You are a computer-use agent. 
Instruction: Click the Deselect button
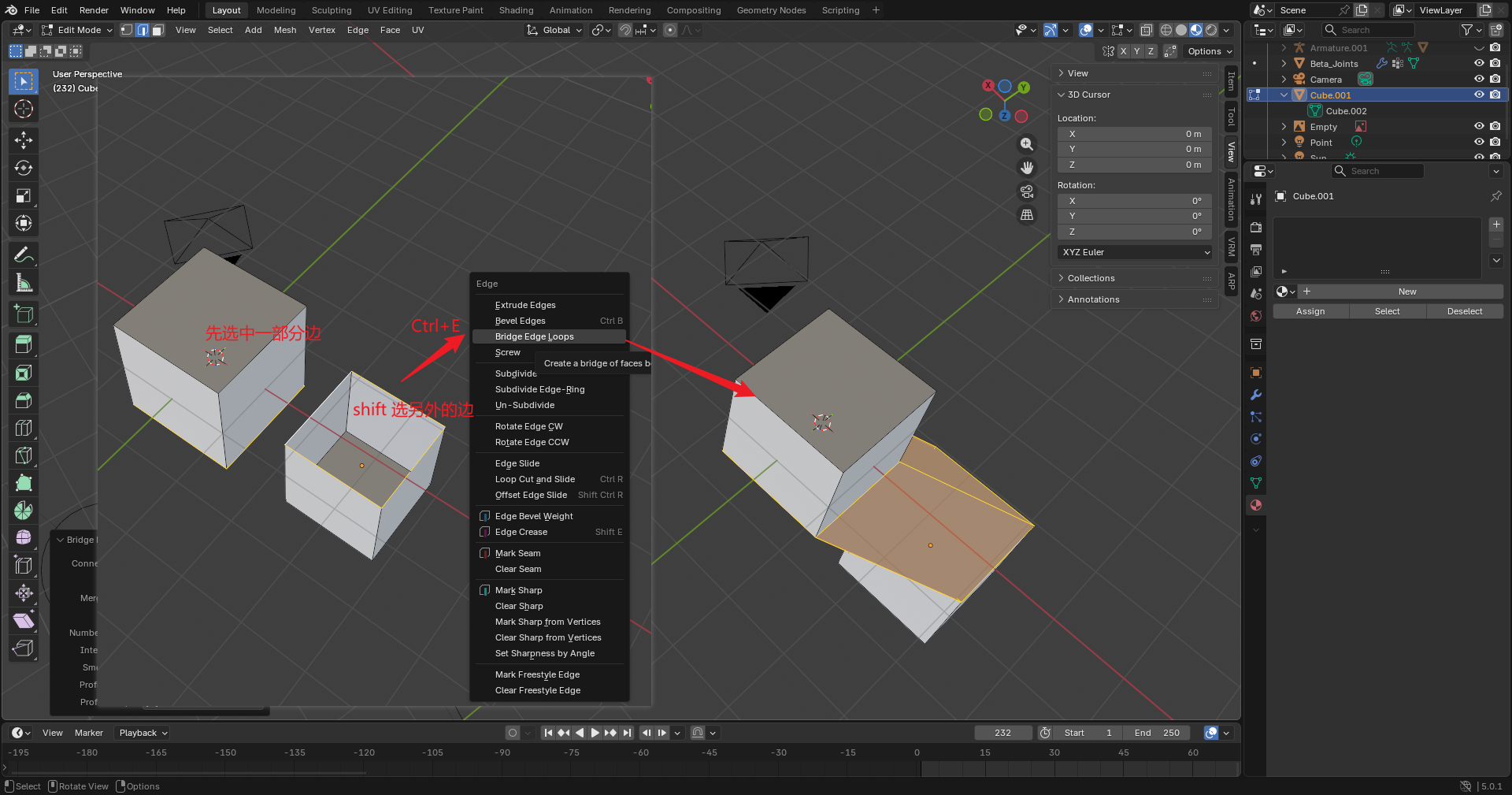click(1465, 311)
